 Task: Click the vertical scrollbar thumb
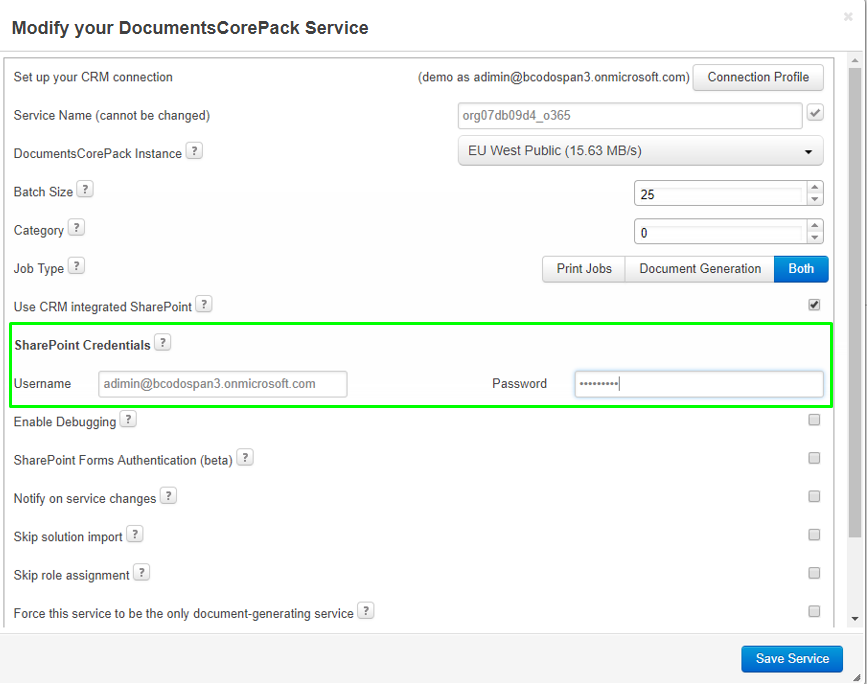855,302
